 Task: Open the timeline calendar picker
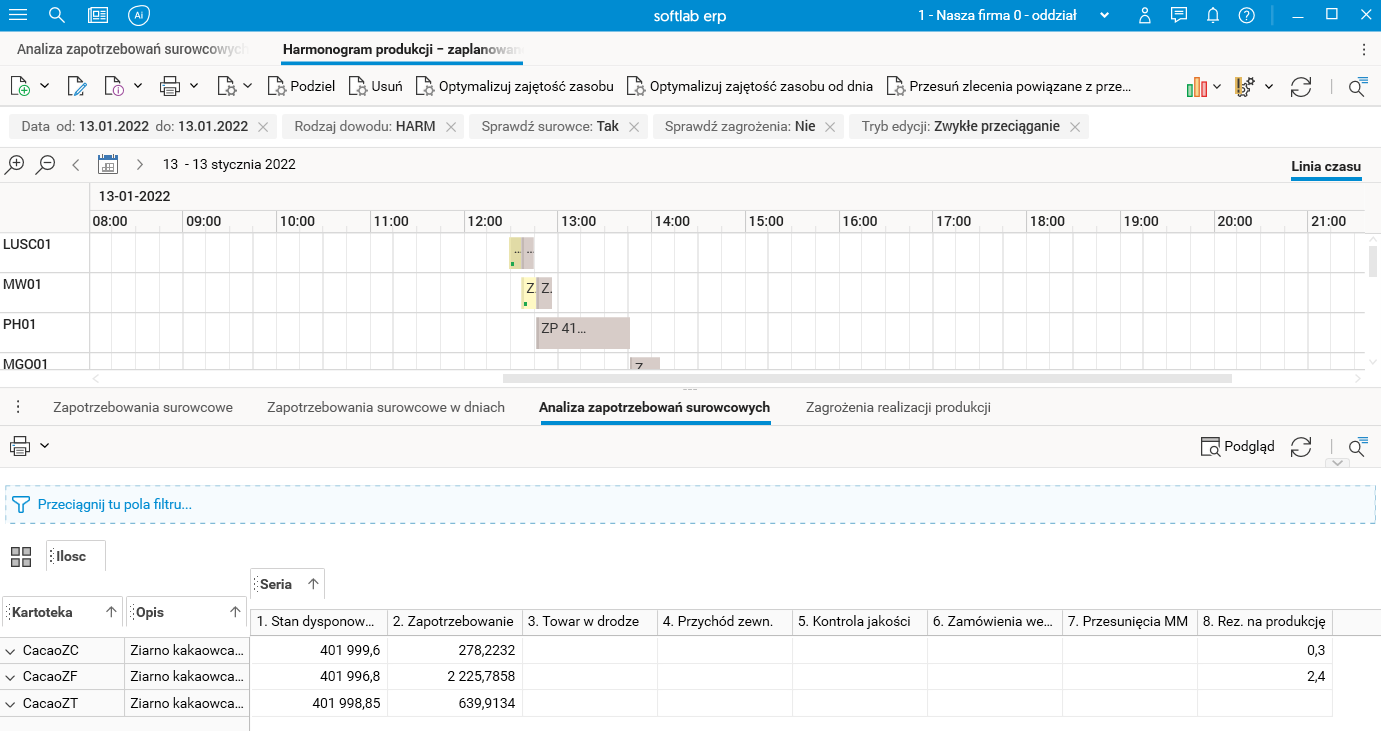tap(108, 164)
